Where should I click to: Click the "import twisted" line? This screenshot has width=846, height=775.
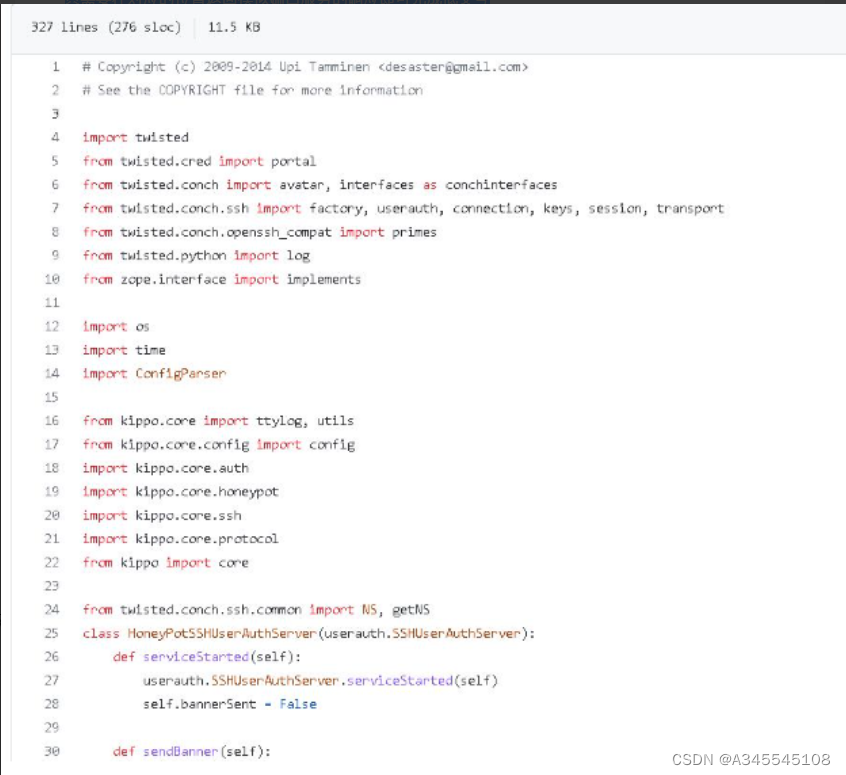(x=135, y=137)
